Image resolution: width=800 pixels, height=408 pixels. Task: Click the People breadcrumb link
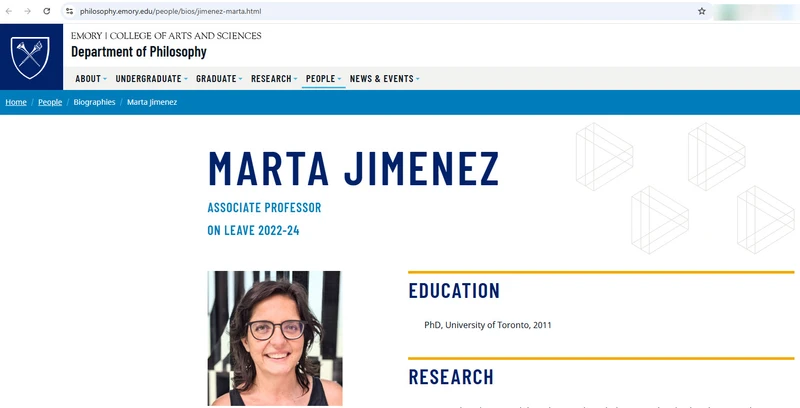click(x=50, y=102)
